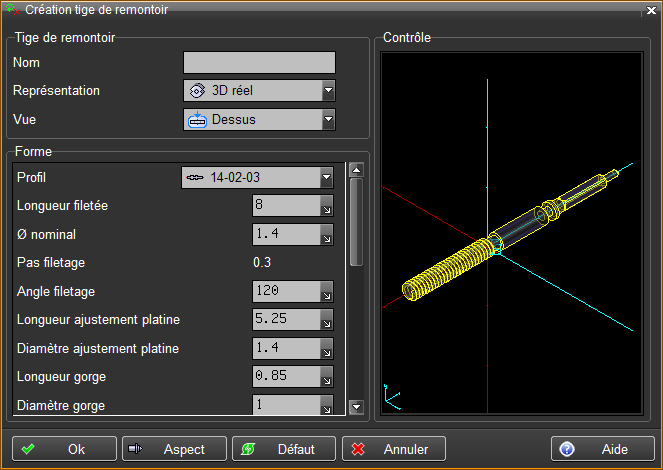
Task: Open the Vue dropdown showing Dessus
Action: pos(259,120)
